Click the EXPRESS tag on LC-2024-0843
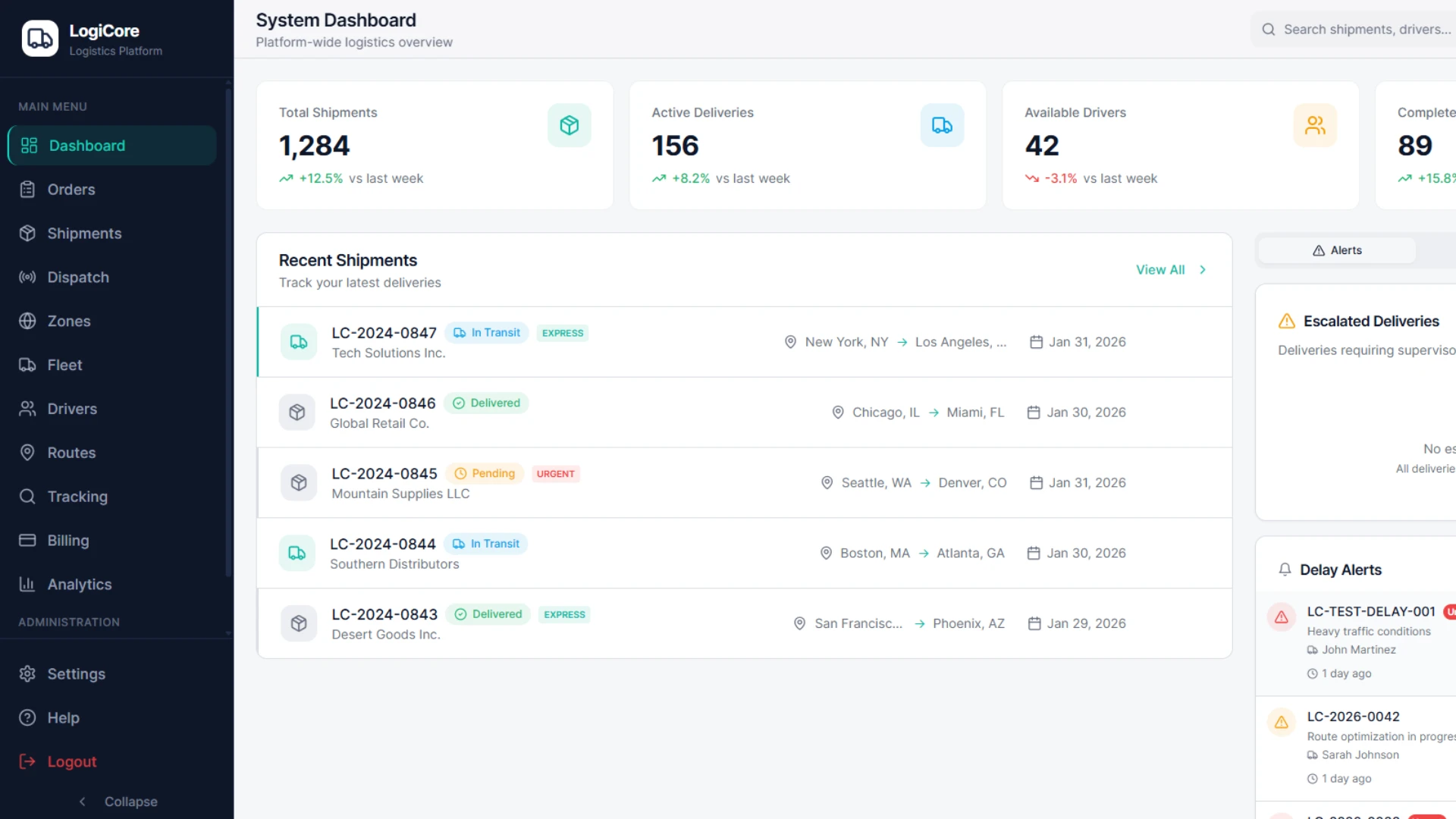Viewport: 1456px width, 819px height. 565,614
